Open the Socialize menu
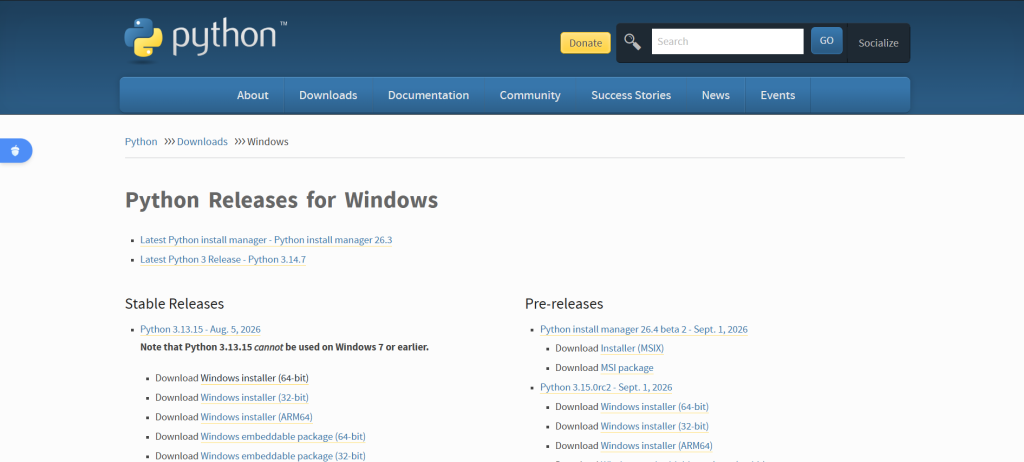The width and height of the screenshot is (1024, 462). click(x=878, y=43)
